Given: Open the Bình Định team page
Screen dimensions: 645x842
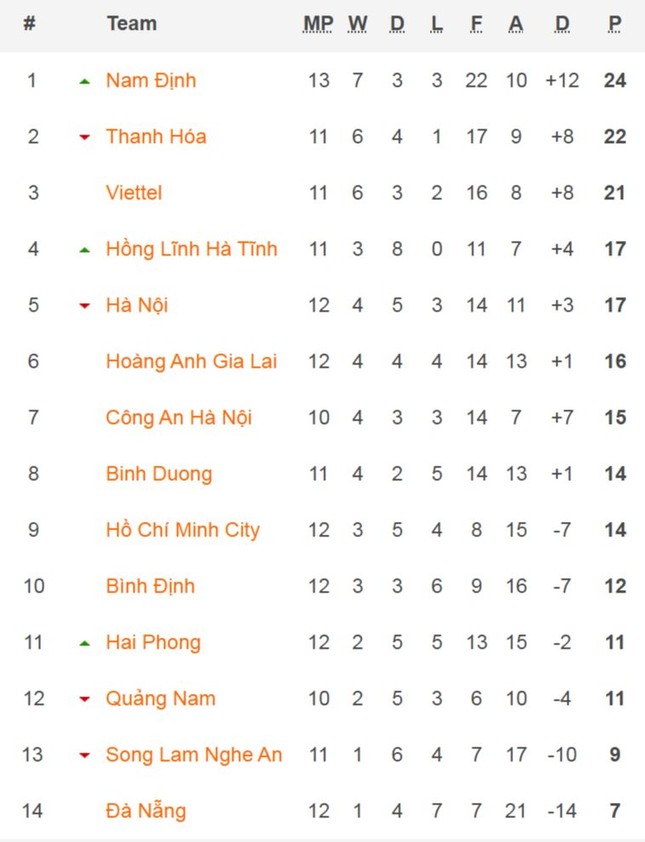Looking at the screenshot, I should 150,586.
